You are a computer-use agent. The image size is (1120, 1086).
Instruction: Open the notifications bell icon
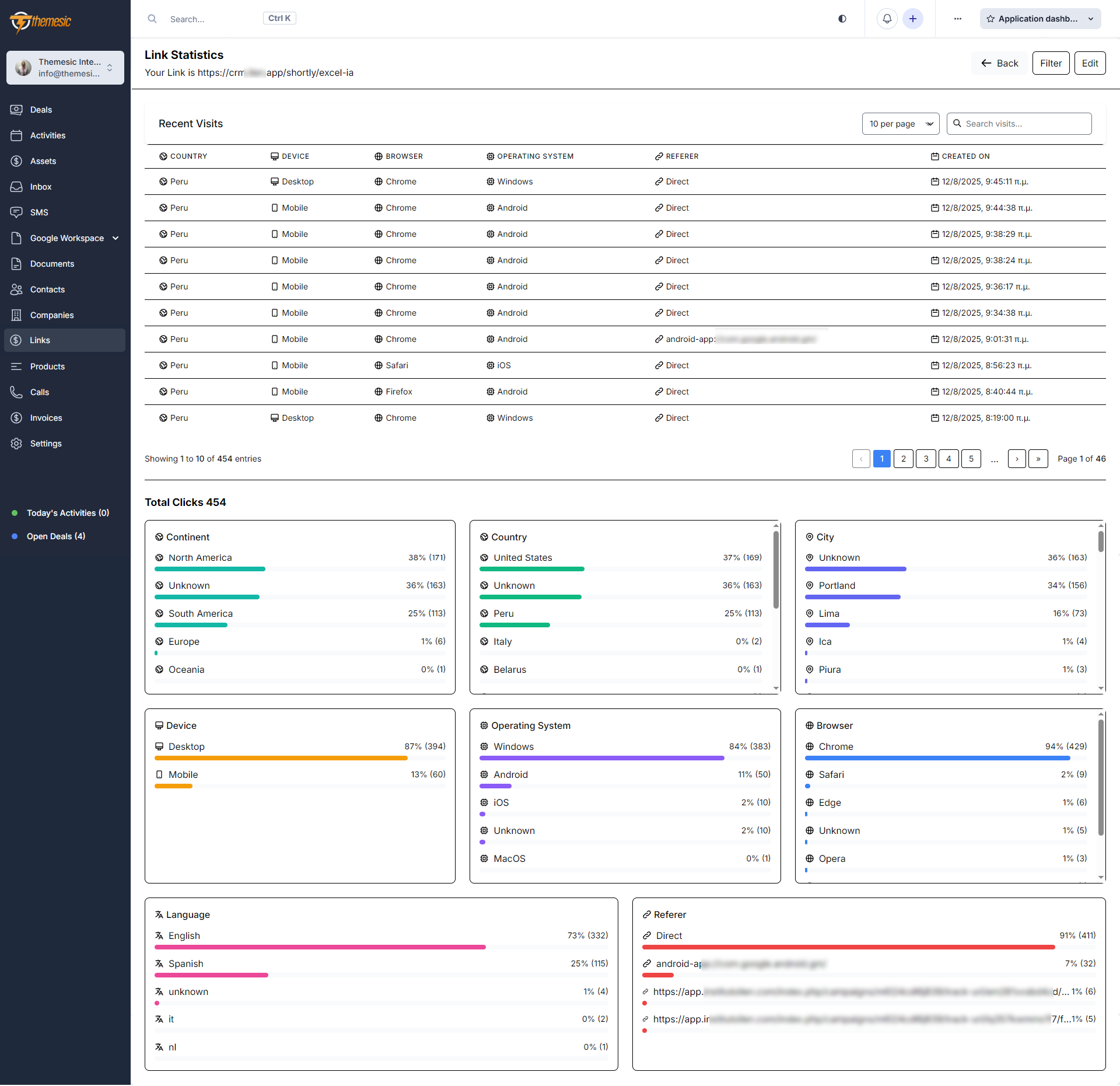tap(887, 18)
